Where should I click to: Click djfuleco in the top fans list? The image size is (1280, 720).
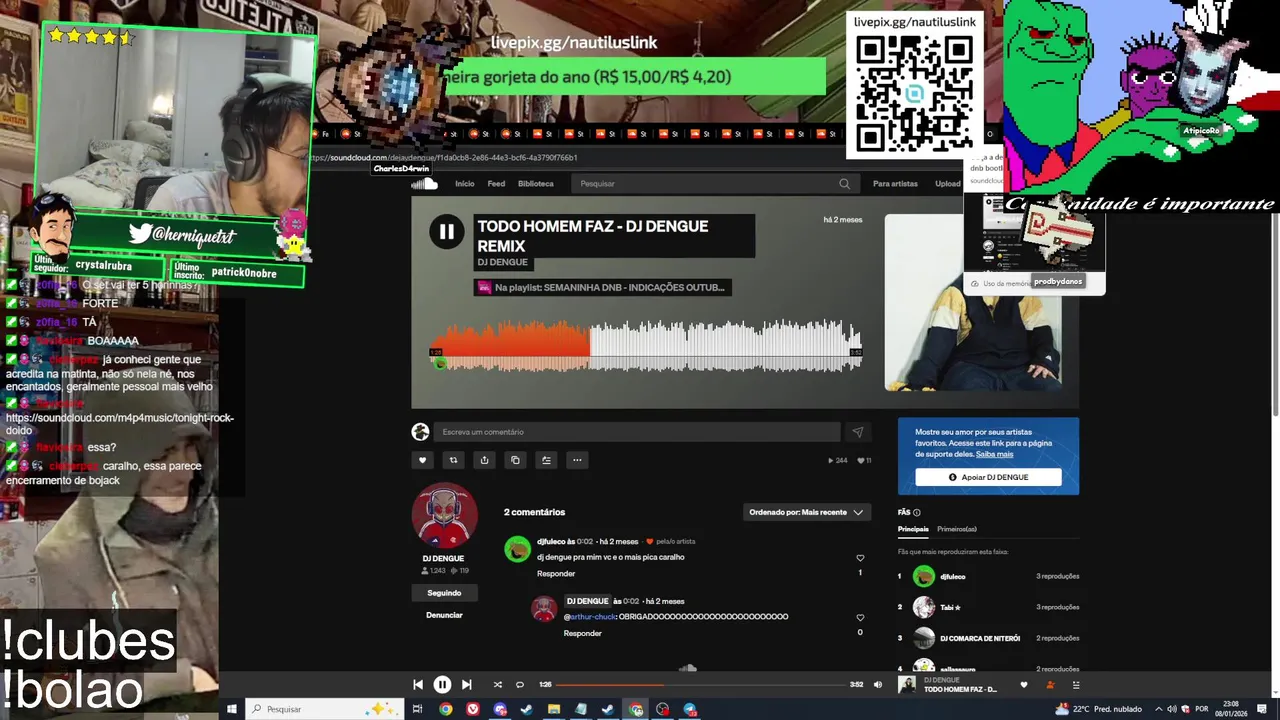[x=952, y=577]
